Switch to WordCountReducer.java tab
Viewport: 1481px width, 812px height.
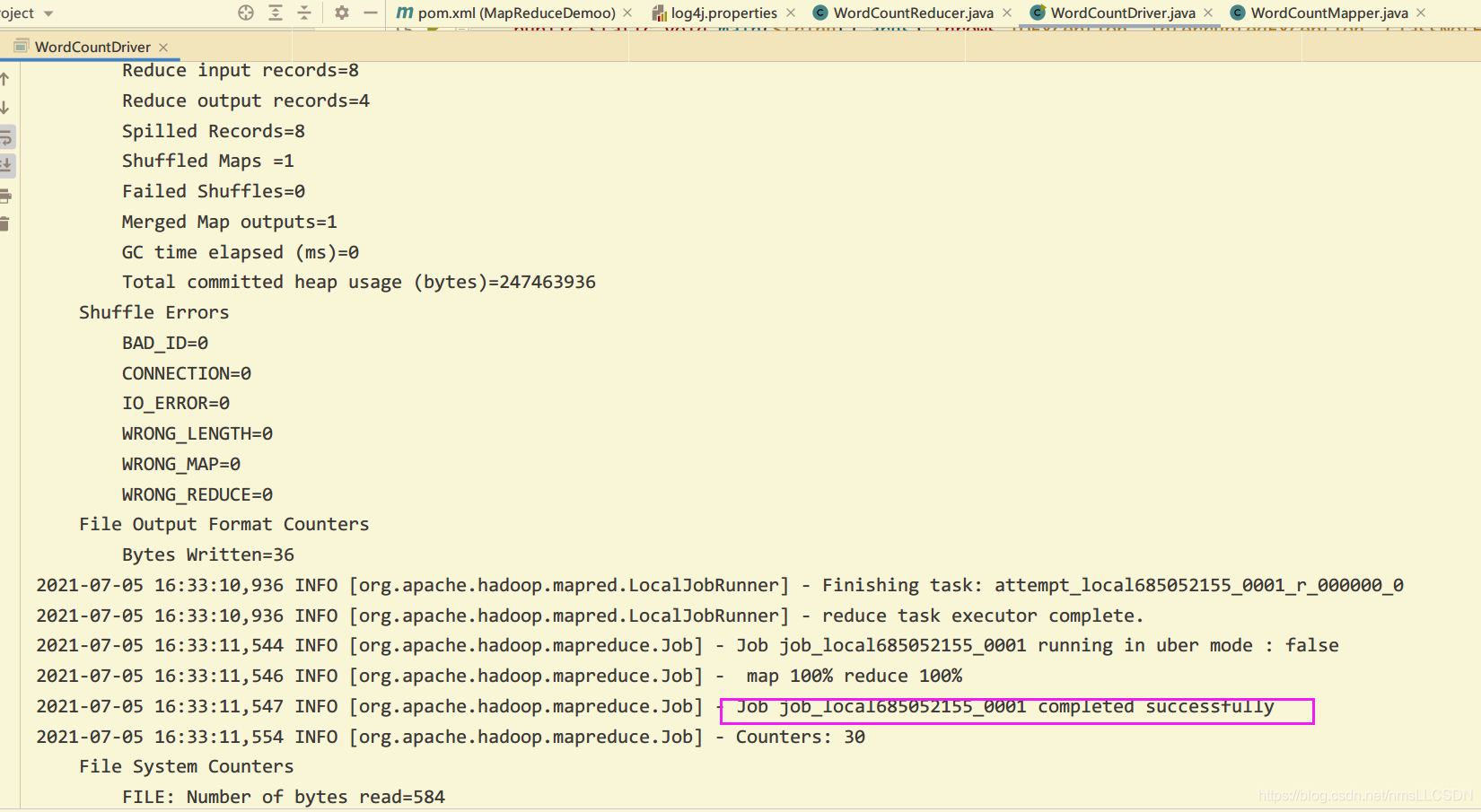(x=913, y=13)
